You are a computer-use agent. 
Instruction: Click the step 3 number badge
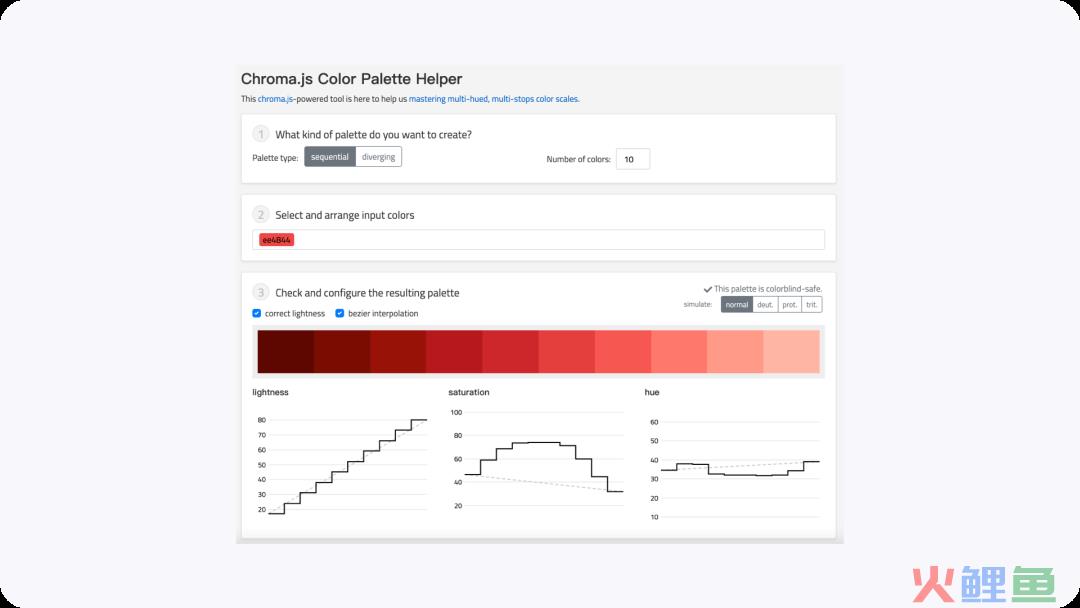tap(260, 292)
